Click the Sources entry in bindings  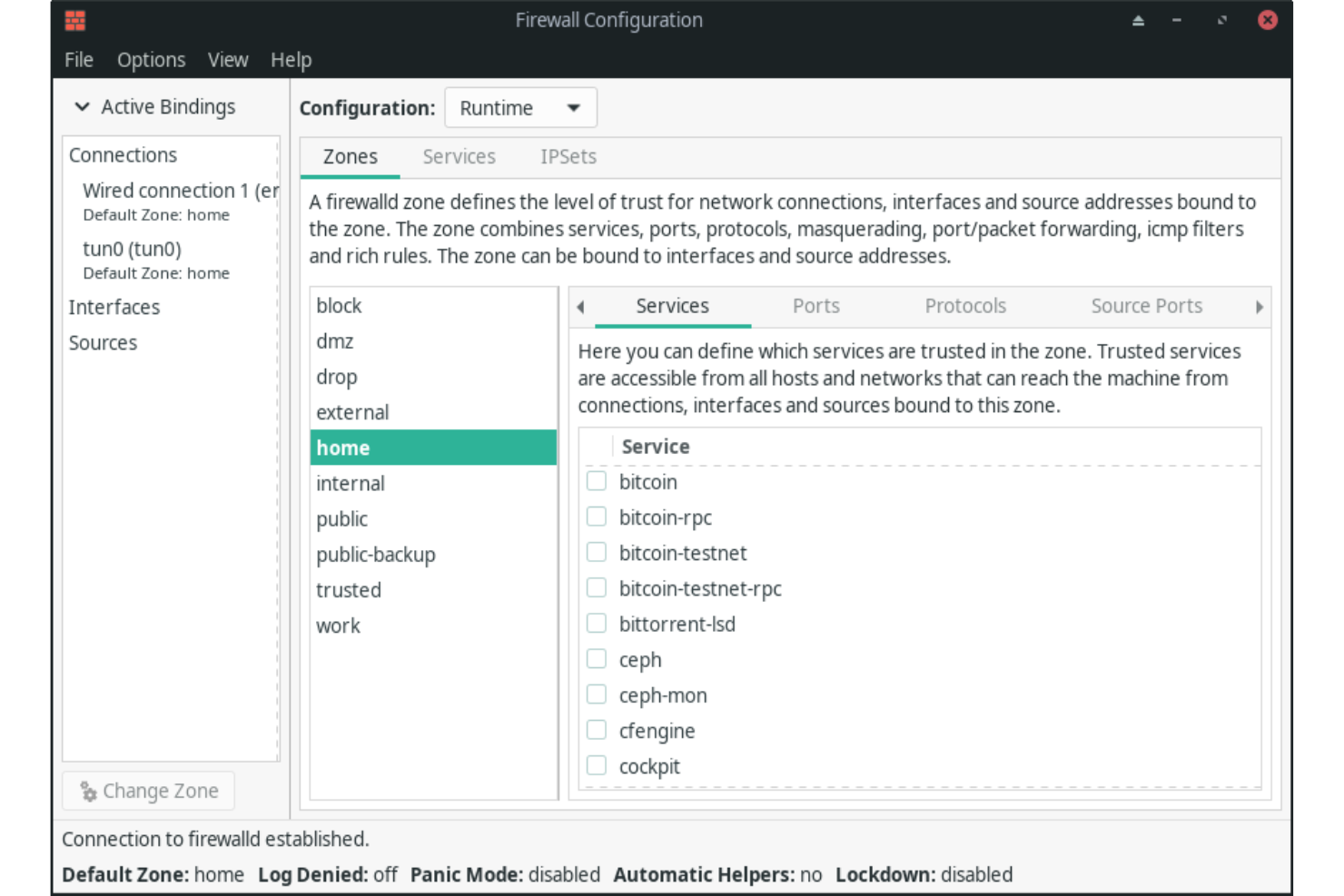coord(103,343)
